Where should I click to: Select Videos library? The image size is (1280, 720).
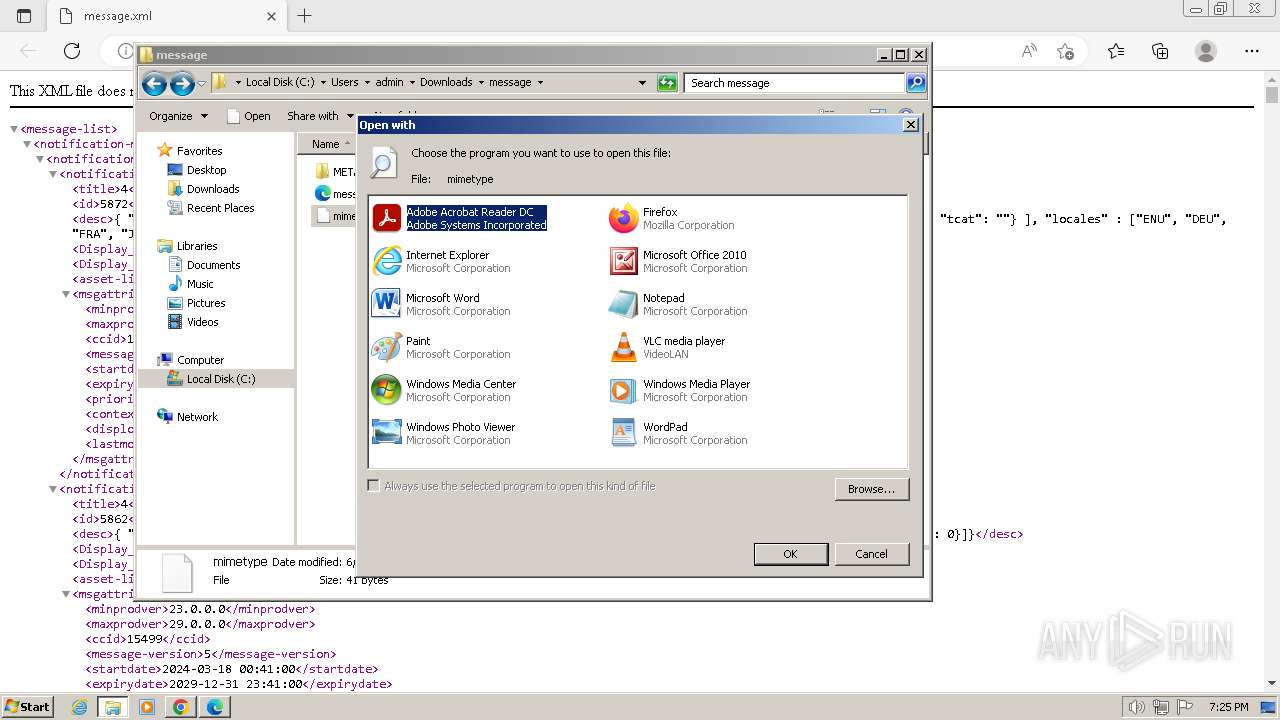tap(202, 322)
